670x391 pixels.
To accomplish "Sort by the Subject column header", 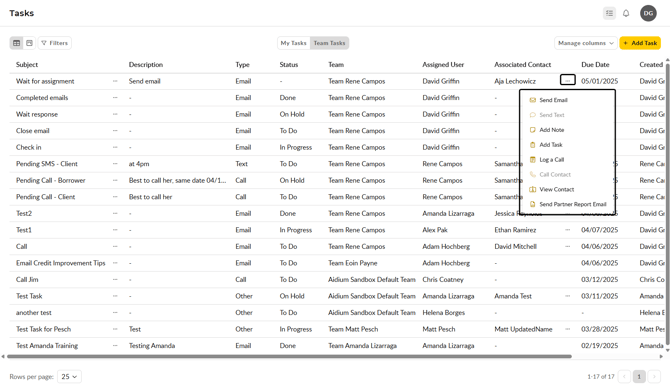I will click(x=27, y=65).
